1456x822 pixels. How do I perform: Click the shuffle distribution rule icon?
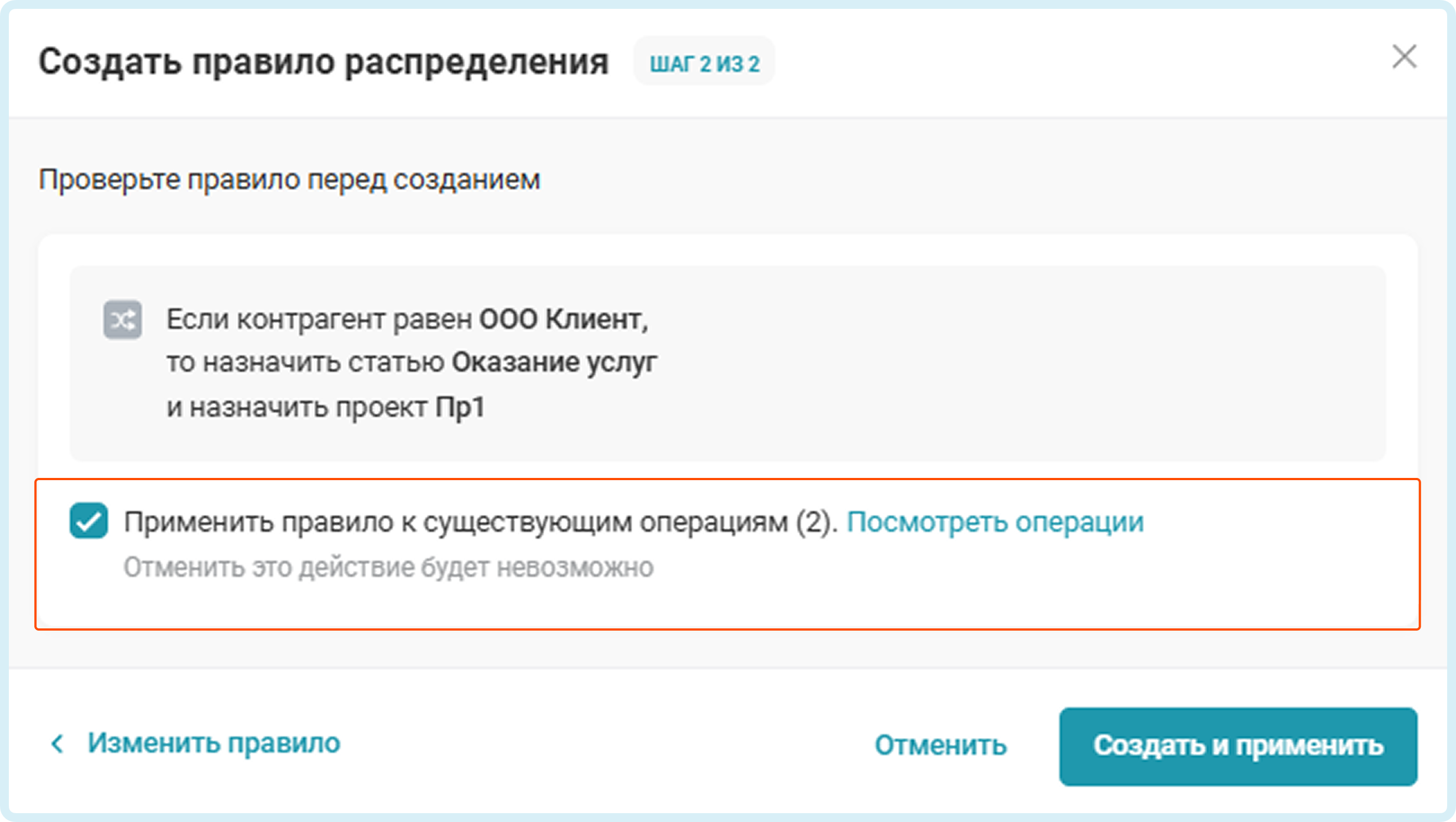122,320
